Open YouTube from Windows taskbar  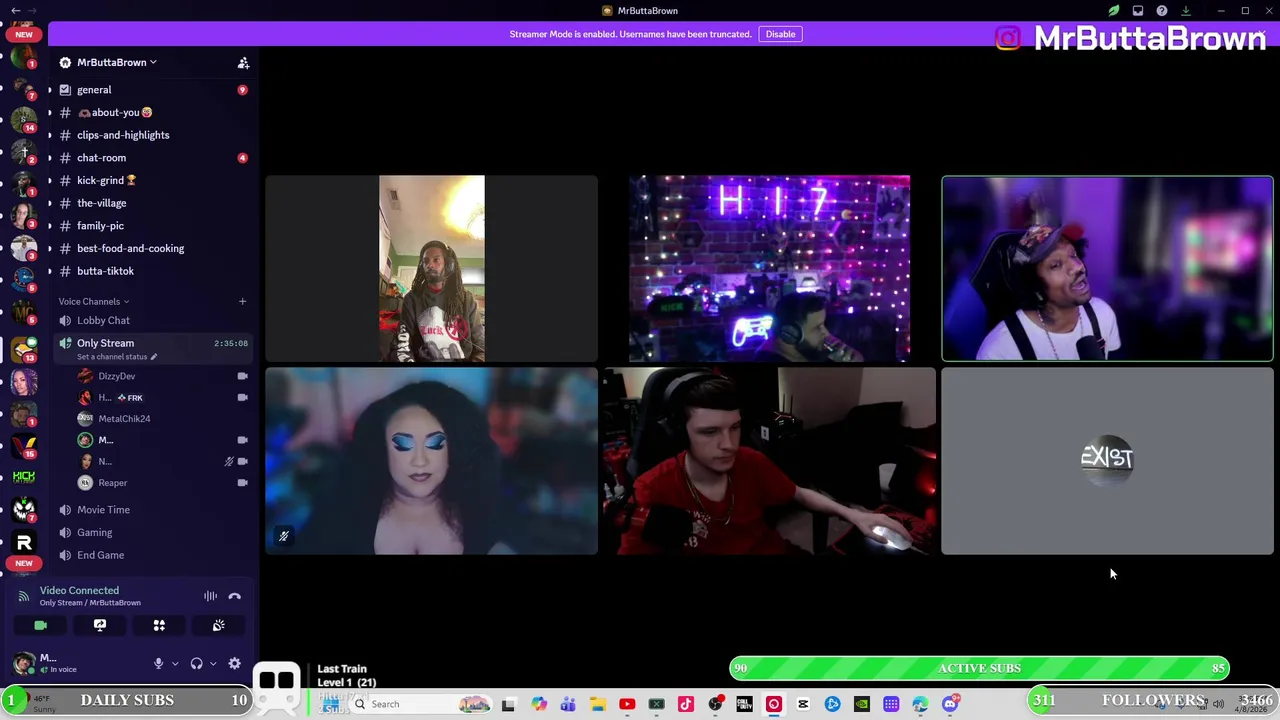coord(627,704)
